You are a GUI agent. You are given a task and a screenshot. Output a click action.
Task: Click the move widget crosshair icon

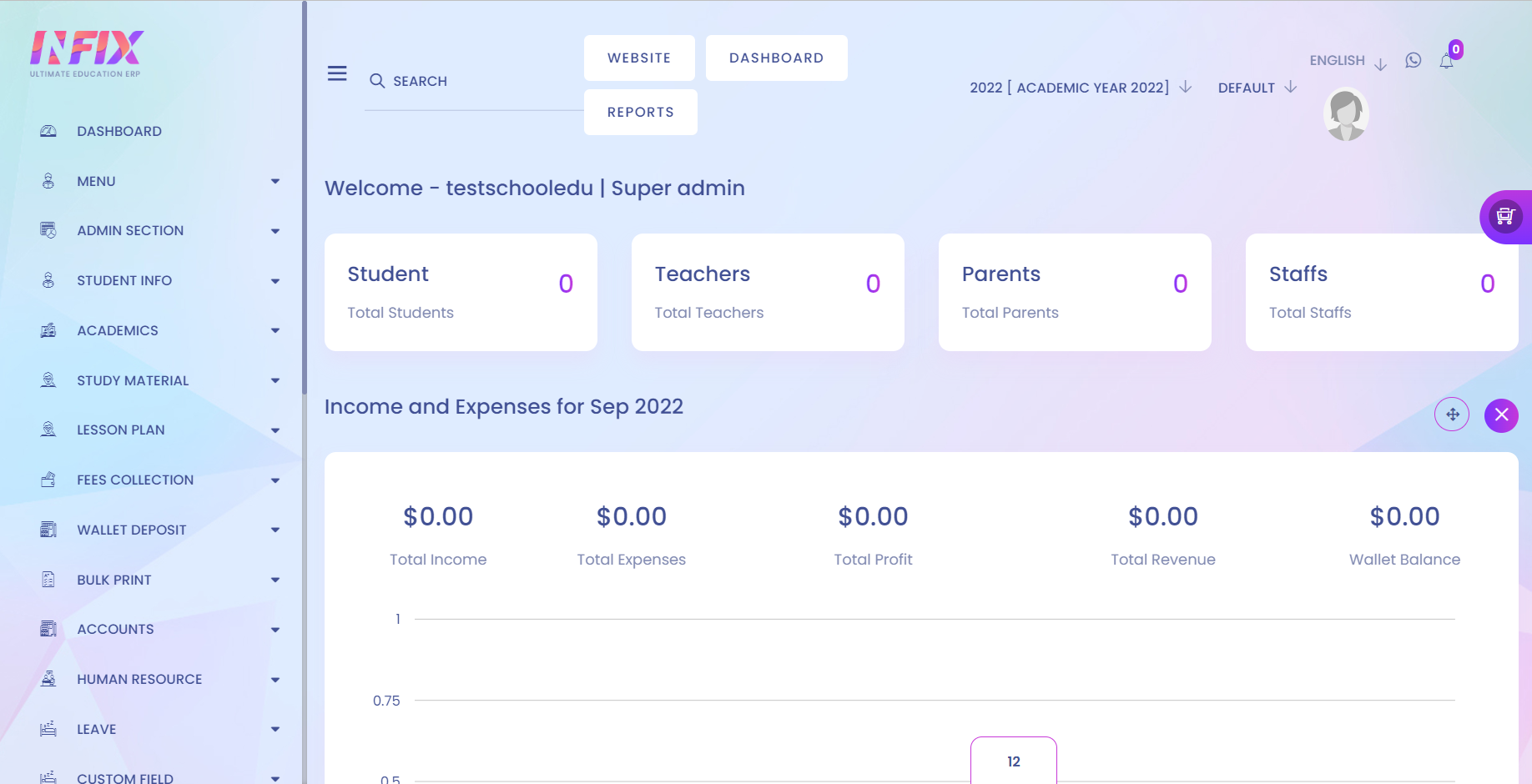(x=1452, y=415)
